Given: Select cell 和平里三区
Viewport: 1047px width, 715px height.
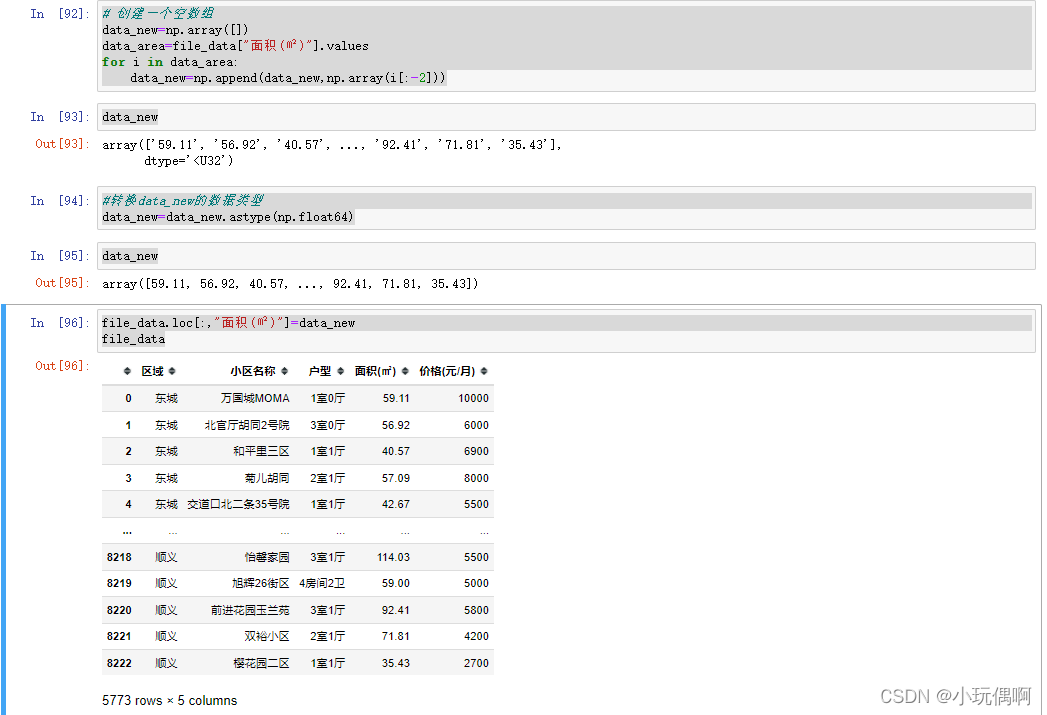Looking at the screenshot, I should point(261,451).
